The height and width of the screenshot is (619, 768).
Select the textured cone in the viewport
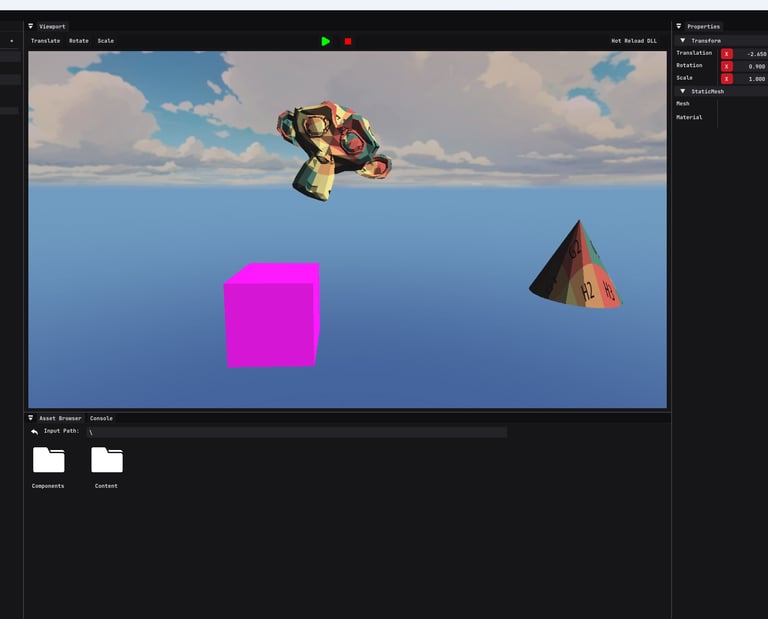pyautogui.click(x=578, y=274)
